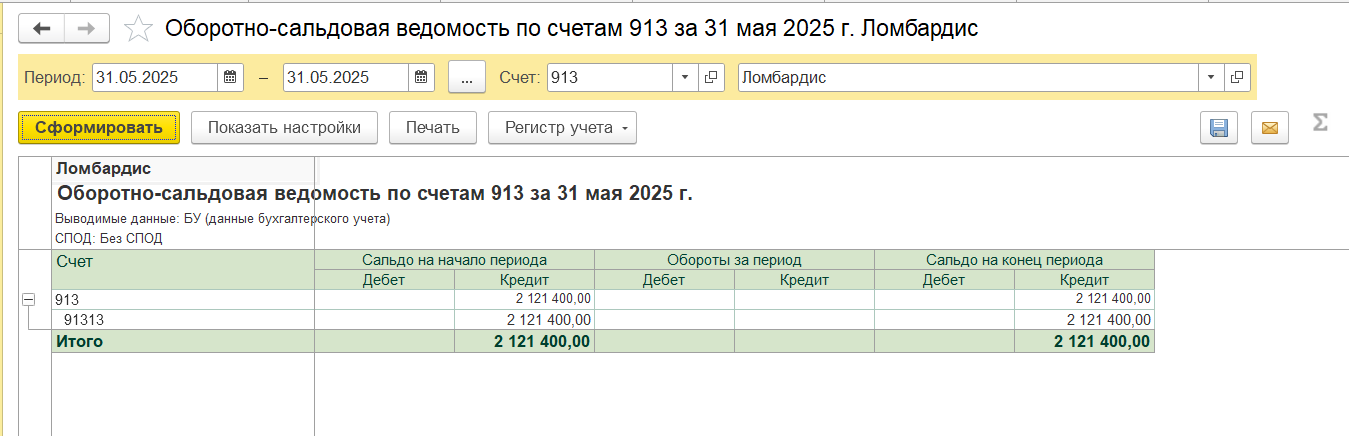Send report by email envelope icon
This screenshot has height=436, width=1349.
pos(1270,128)
